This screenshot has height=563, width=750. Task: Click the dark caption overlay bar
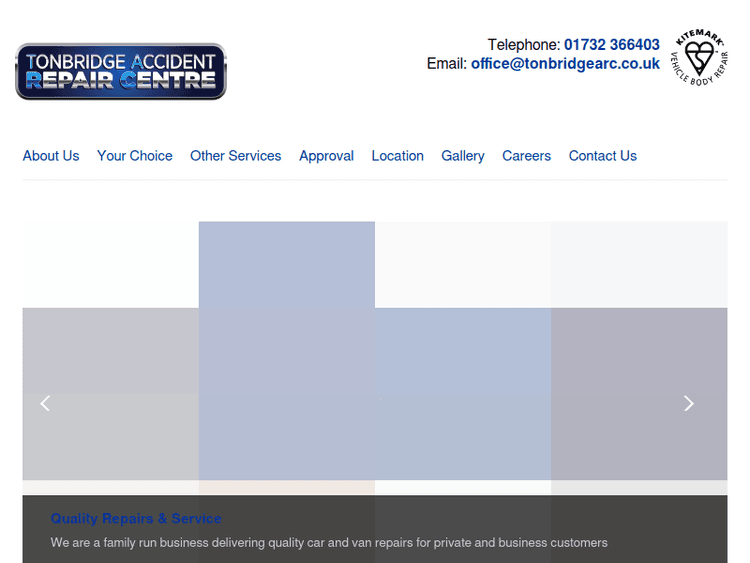coord(660,520)
